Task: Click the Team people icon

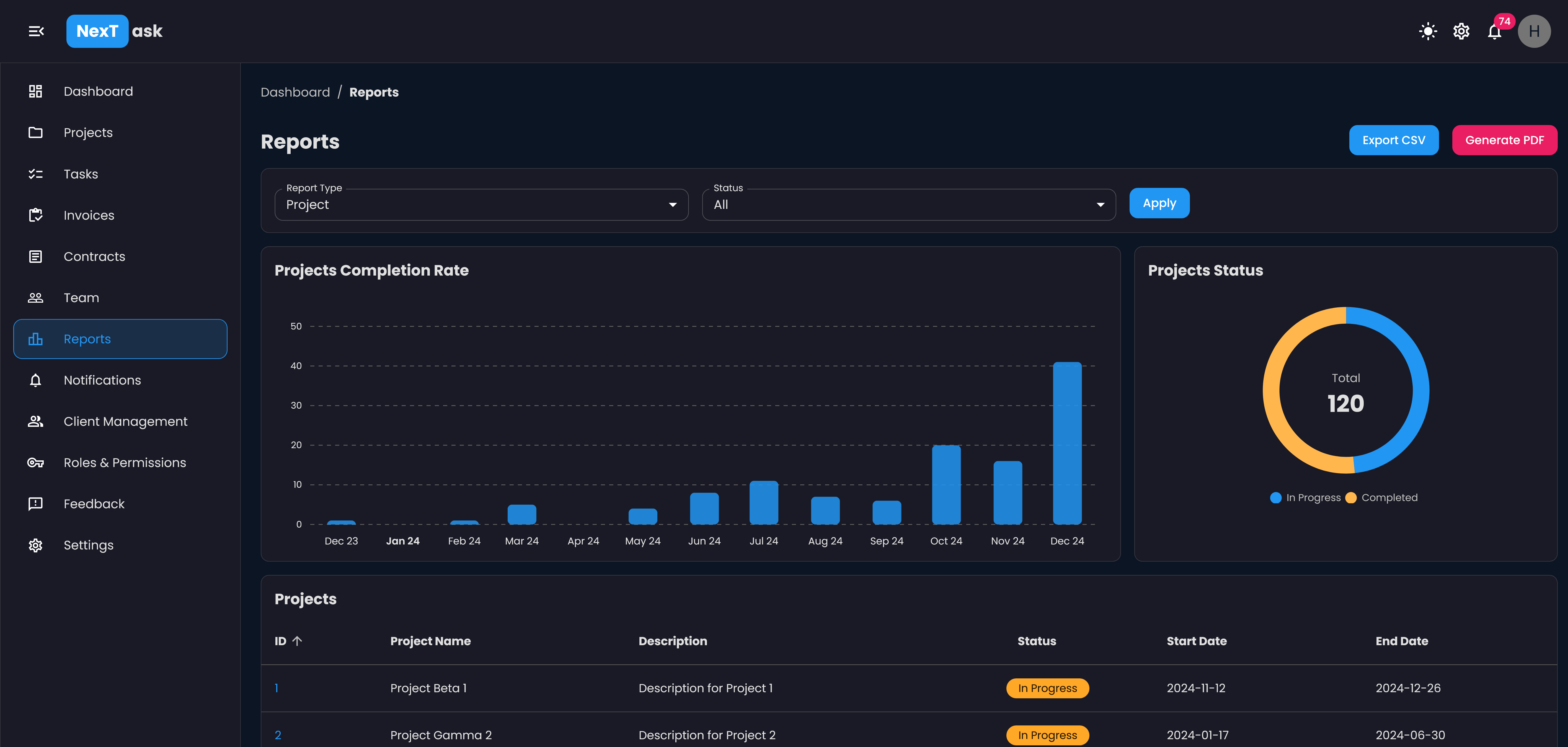Action: click(x=35, y=298)
